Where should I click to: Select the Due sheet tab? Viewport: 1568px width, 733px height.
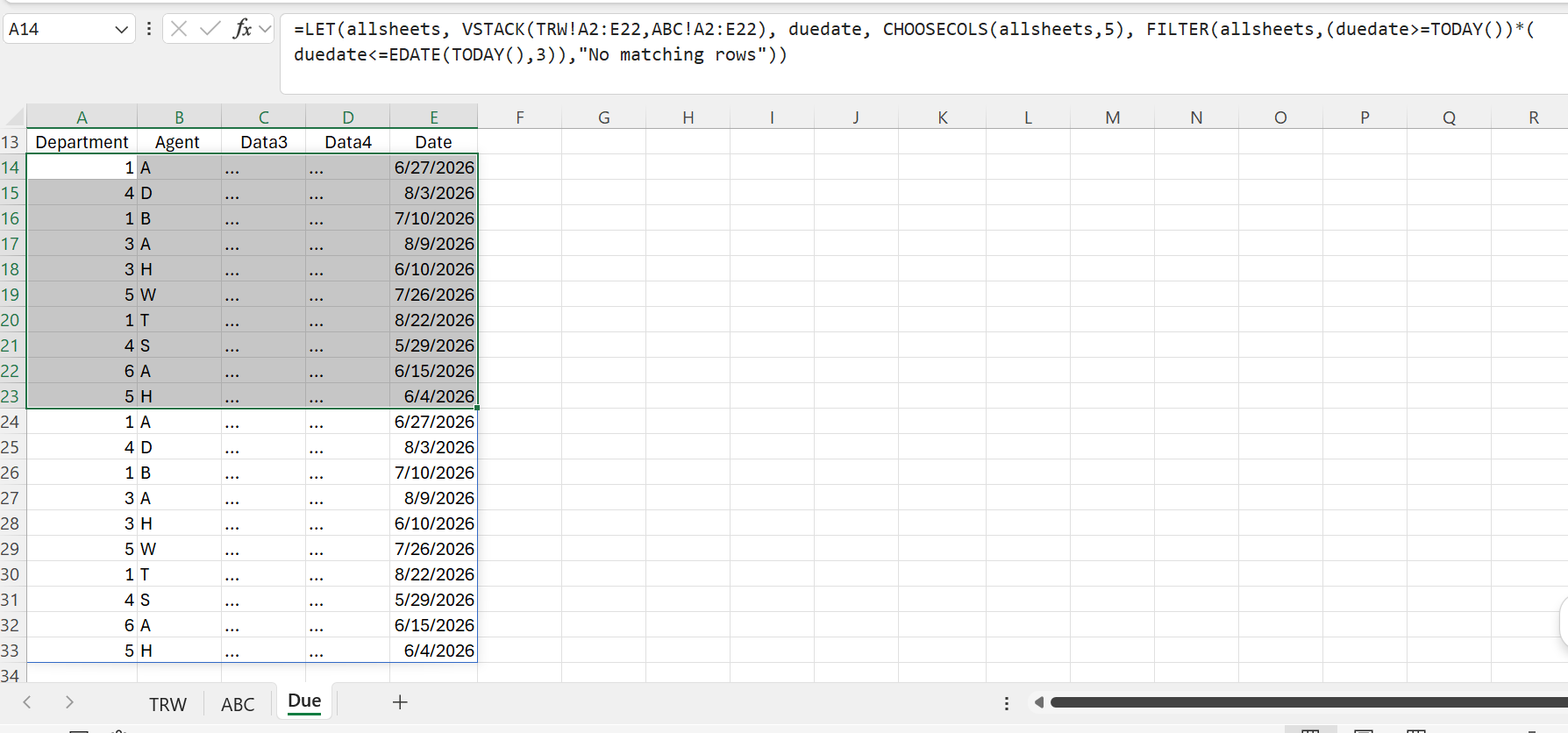pyautogui.click(x=304, y=701)
